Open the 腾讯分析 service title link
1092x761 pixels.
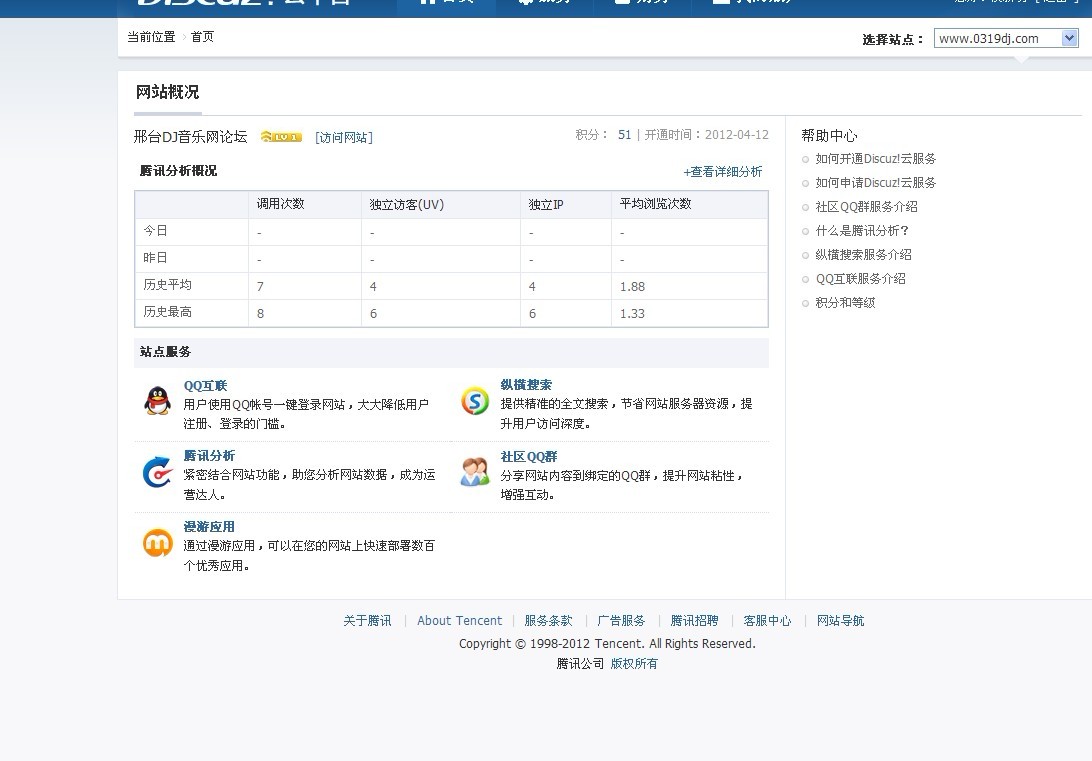[209, 456]
